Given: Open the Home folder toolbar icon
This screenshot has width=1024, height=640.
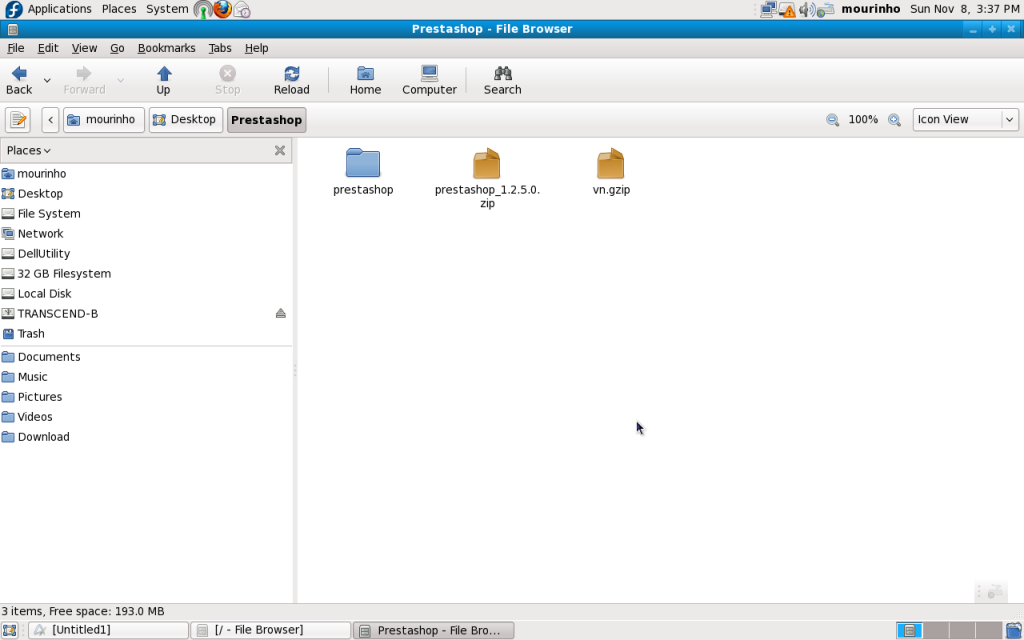Looking at the screenshot, I should tap(365, 80).
